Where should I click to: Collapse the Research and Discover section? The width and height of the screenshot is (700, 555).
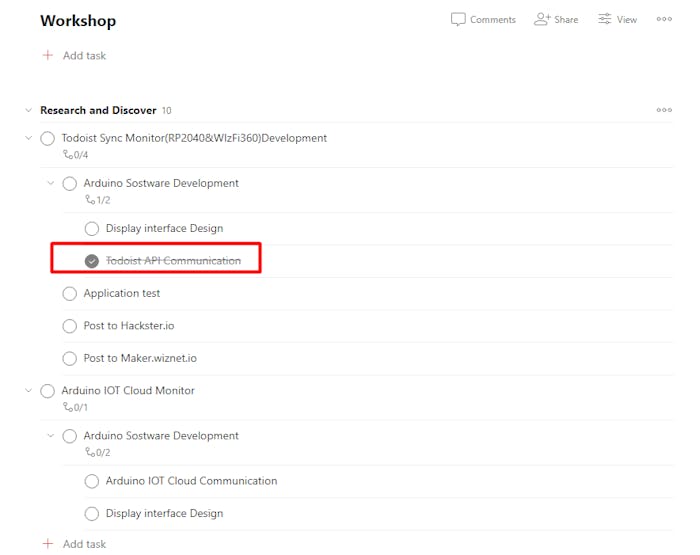[x=28, y=110]
